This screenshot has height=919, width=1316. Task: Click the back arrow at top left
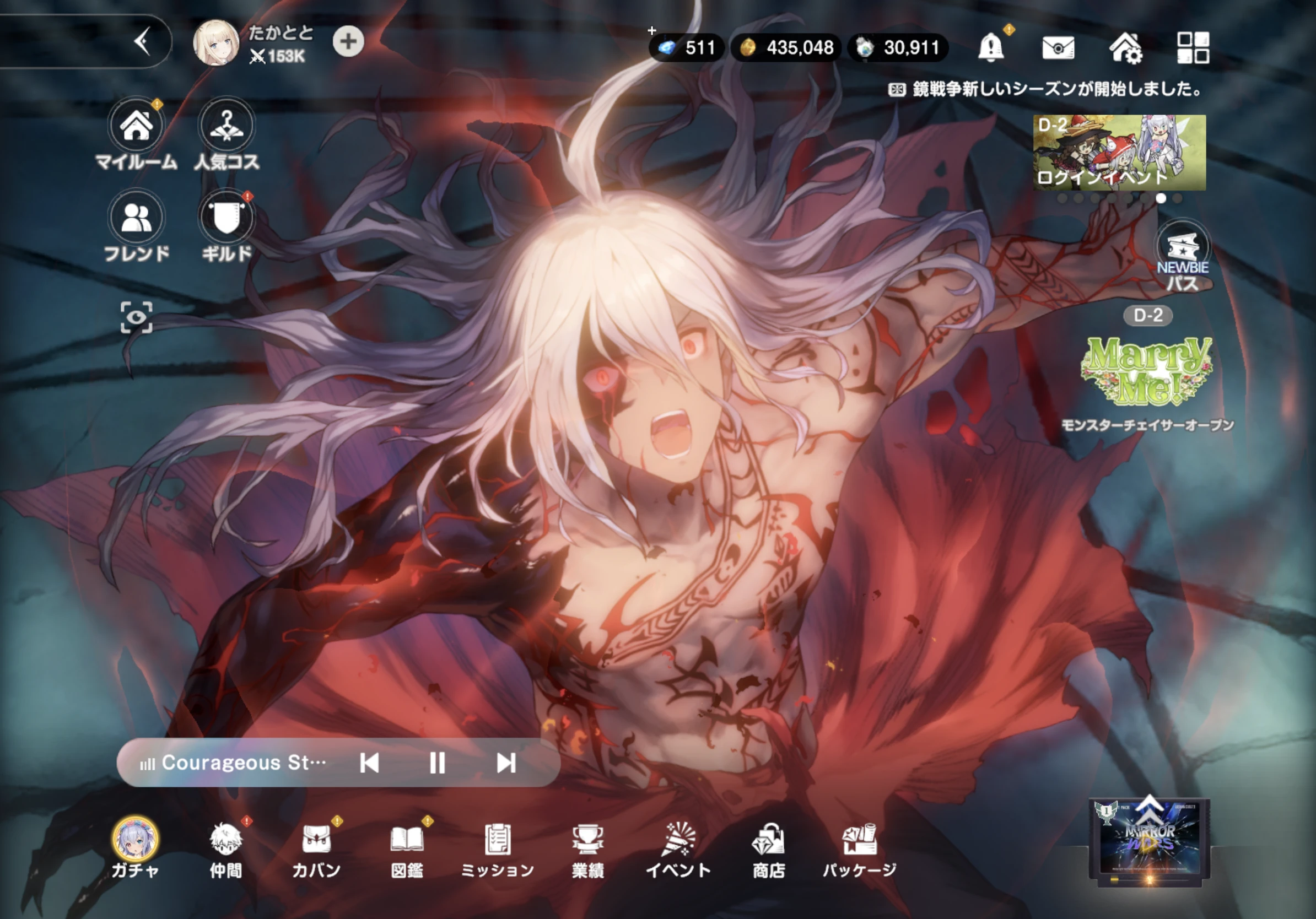142,41
